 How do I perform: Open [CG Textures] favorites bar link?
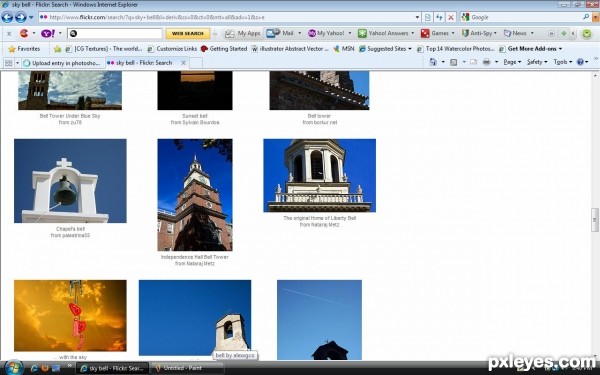pyautogui.click(x=104, y=49)
